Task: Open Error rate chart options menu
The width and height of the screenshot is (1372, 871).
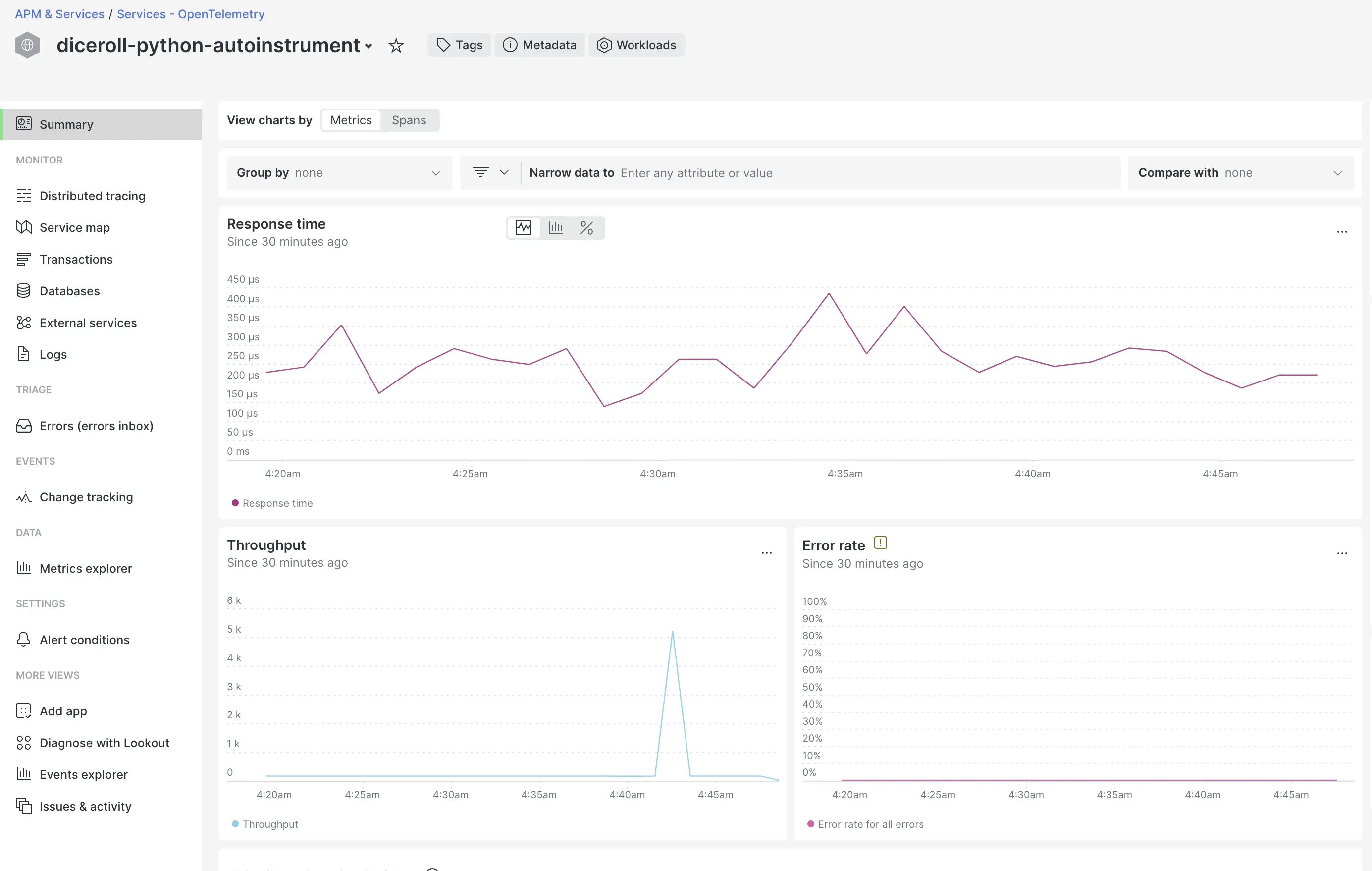Action: [1342, 553]
